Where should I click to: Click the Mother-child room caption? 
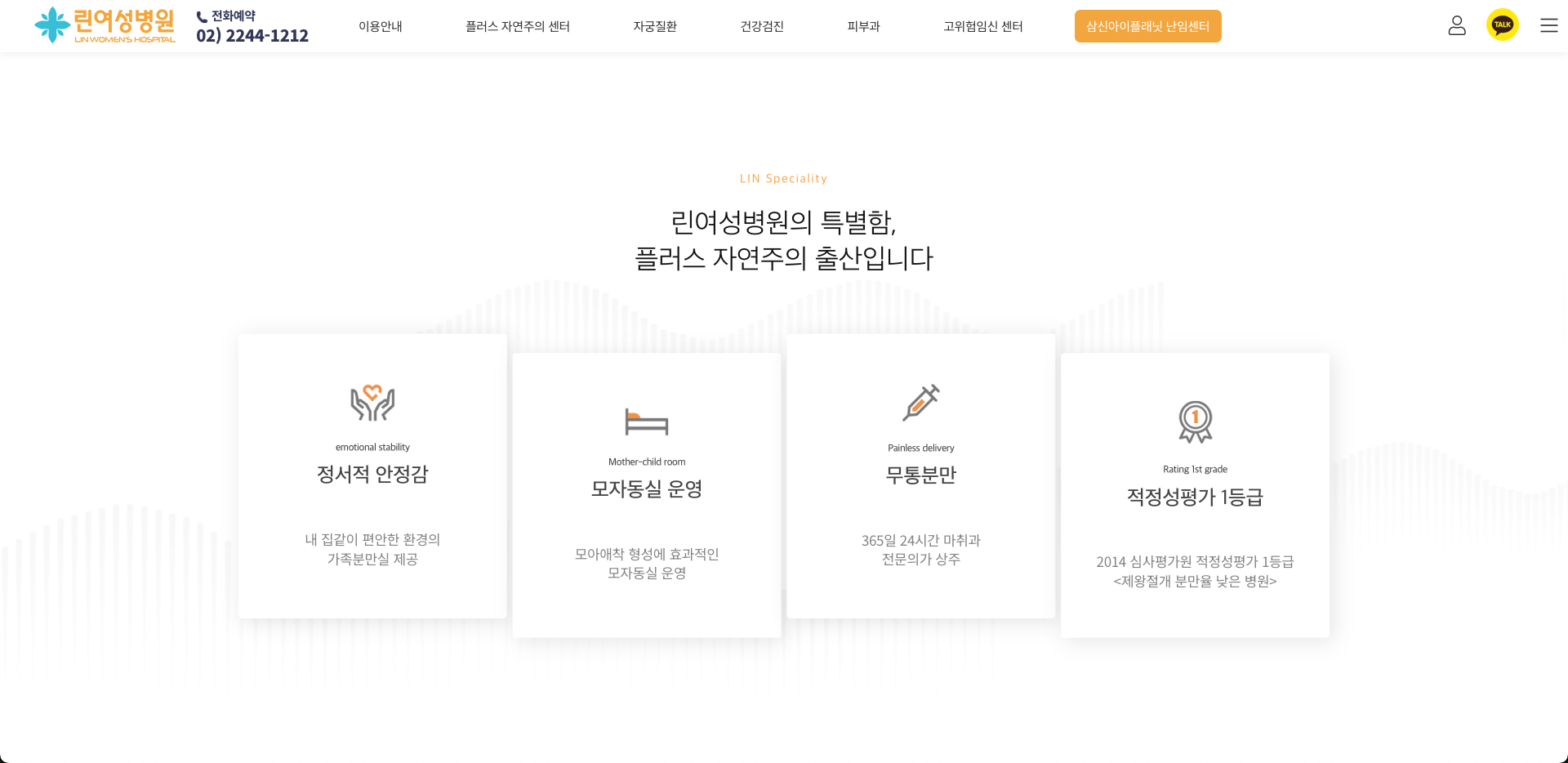click(647, 462)
